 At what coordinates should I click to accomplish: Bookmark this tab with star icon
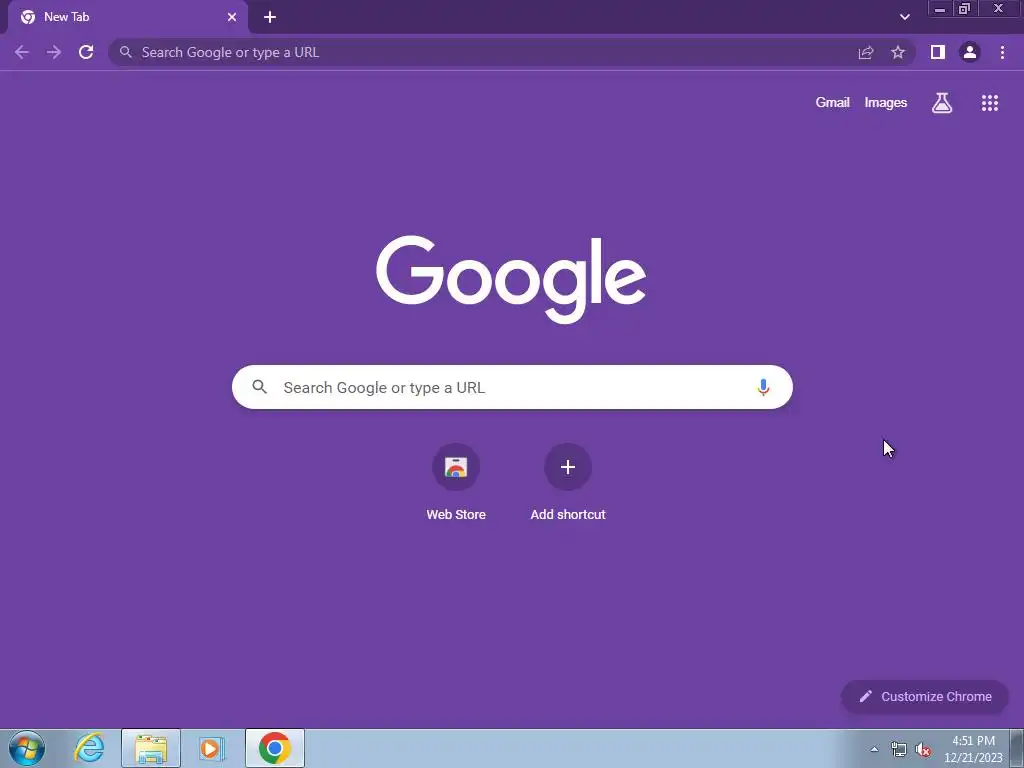tap(898, 52)
